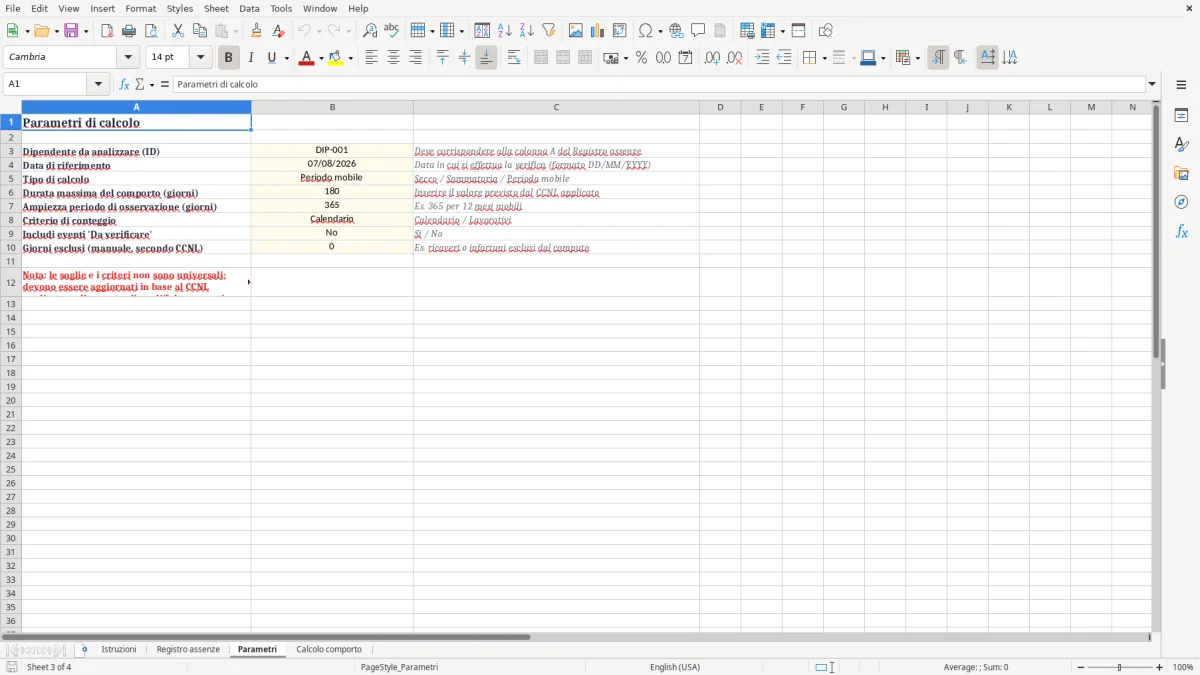Click the Clone Formatting paintbrush icon
The image size is (1200, 675).
pyautogui.click(x=257, y=31)
